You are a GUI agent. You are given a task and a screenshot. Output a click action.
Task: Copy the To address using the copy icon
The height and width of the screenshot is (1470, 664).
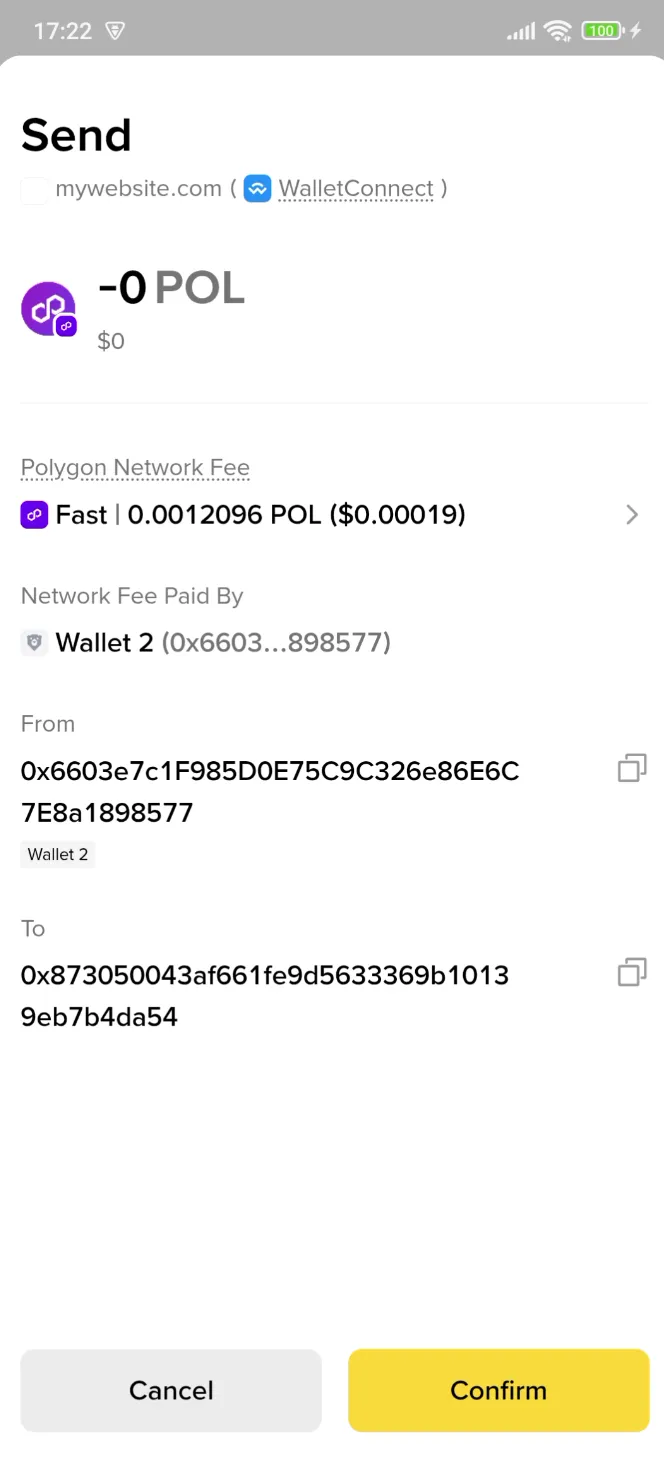(x=631, y=971)
